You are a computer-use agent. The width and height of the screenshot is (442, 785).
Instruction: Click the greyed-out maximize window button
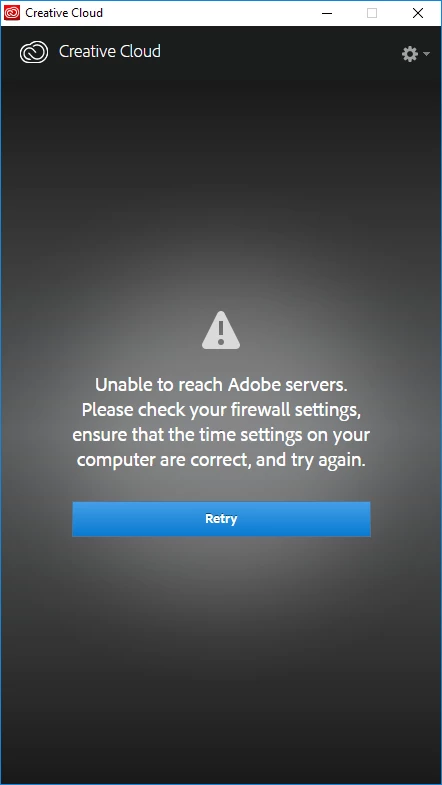click(372, 13)
